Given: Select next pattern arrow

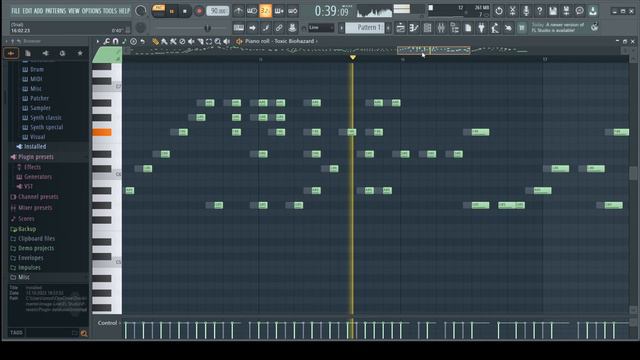Looking at the screenshot, I should (x=388, y=28).
